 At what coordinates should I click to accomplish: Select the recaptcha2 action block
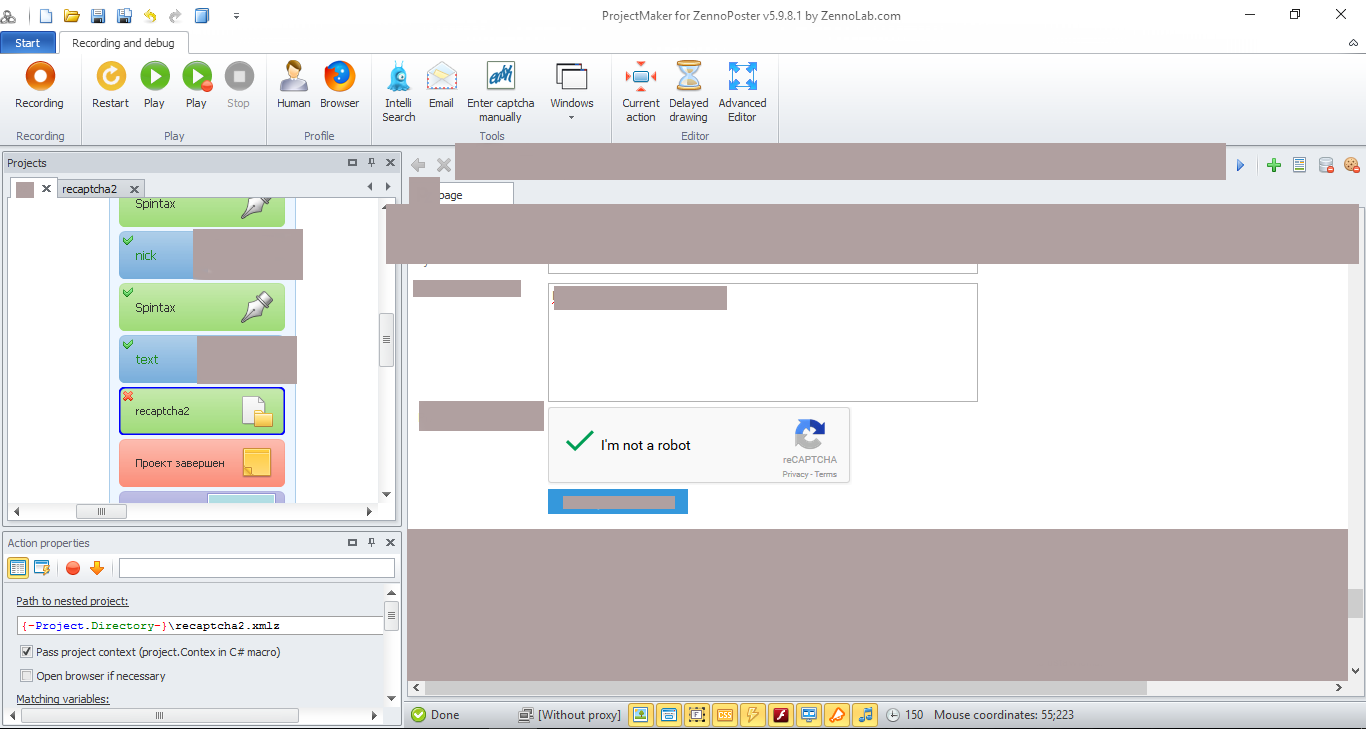tap(202, 411)
